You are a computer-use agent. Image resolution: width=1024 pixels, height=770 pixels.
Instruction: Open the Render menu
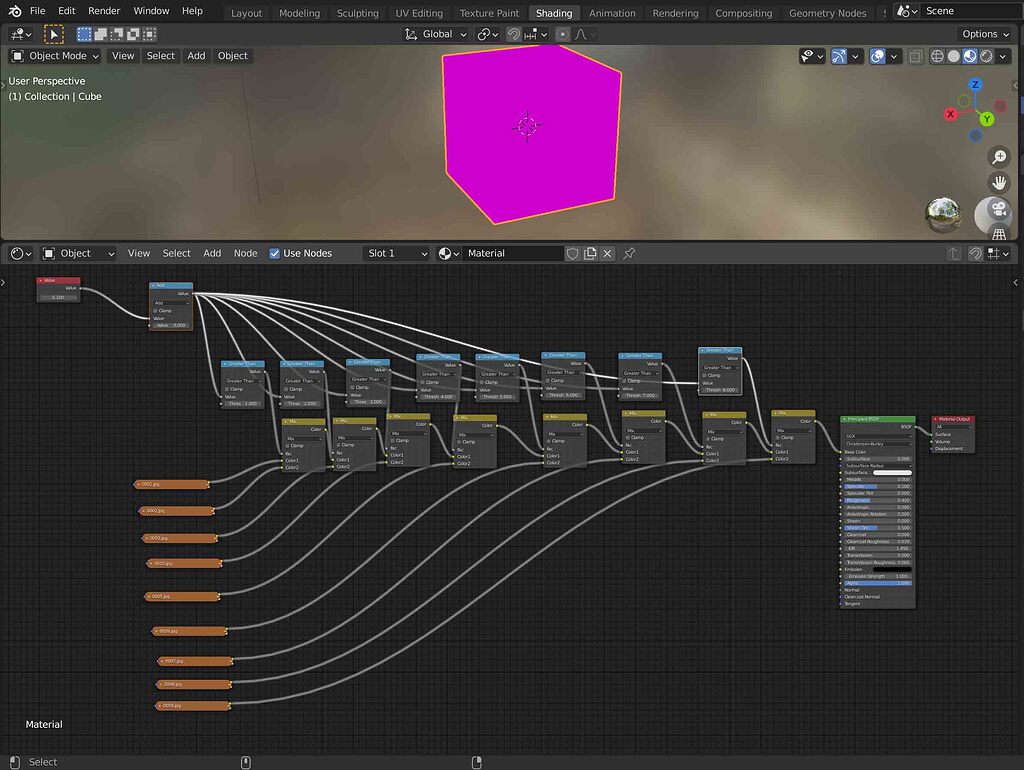(x=104, y=11)
